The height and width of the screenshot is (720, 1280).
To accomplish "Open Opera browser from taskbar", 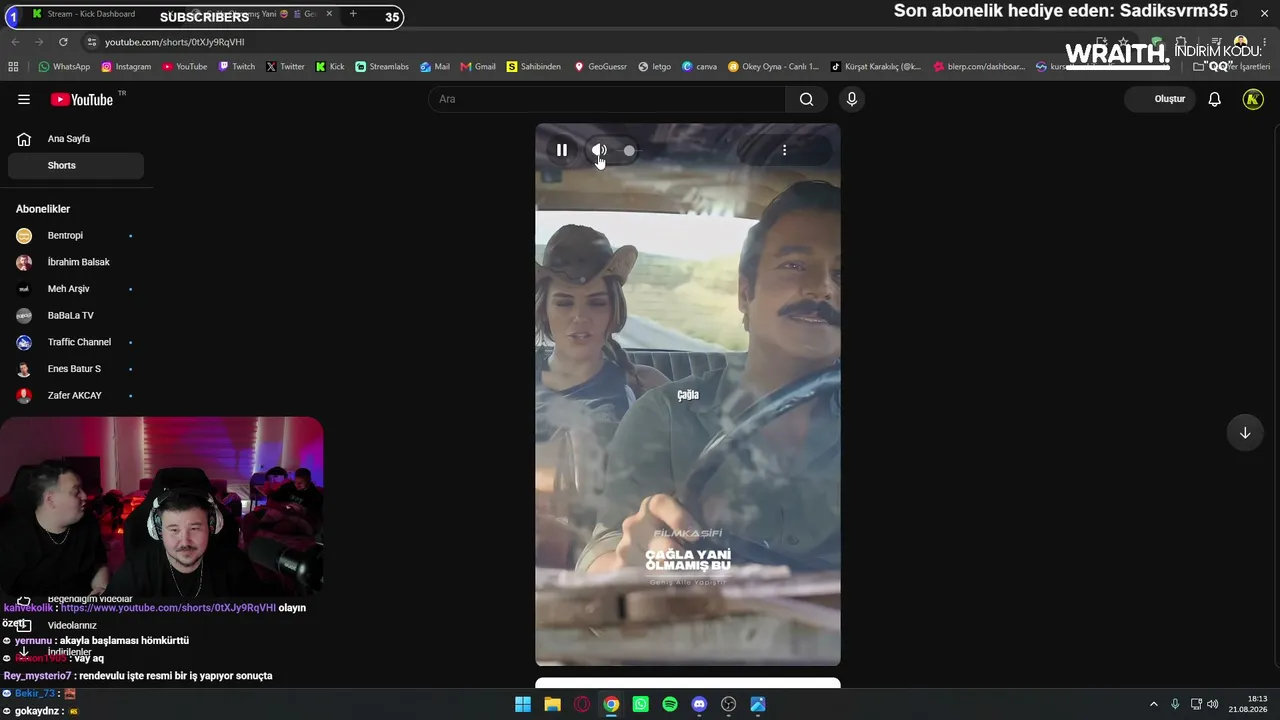I will (582, 704).
